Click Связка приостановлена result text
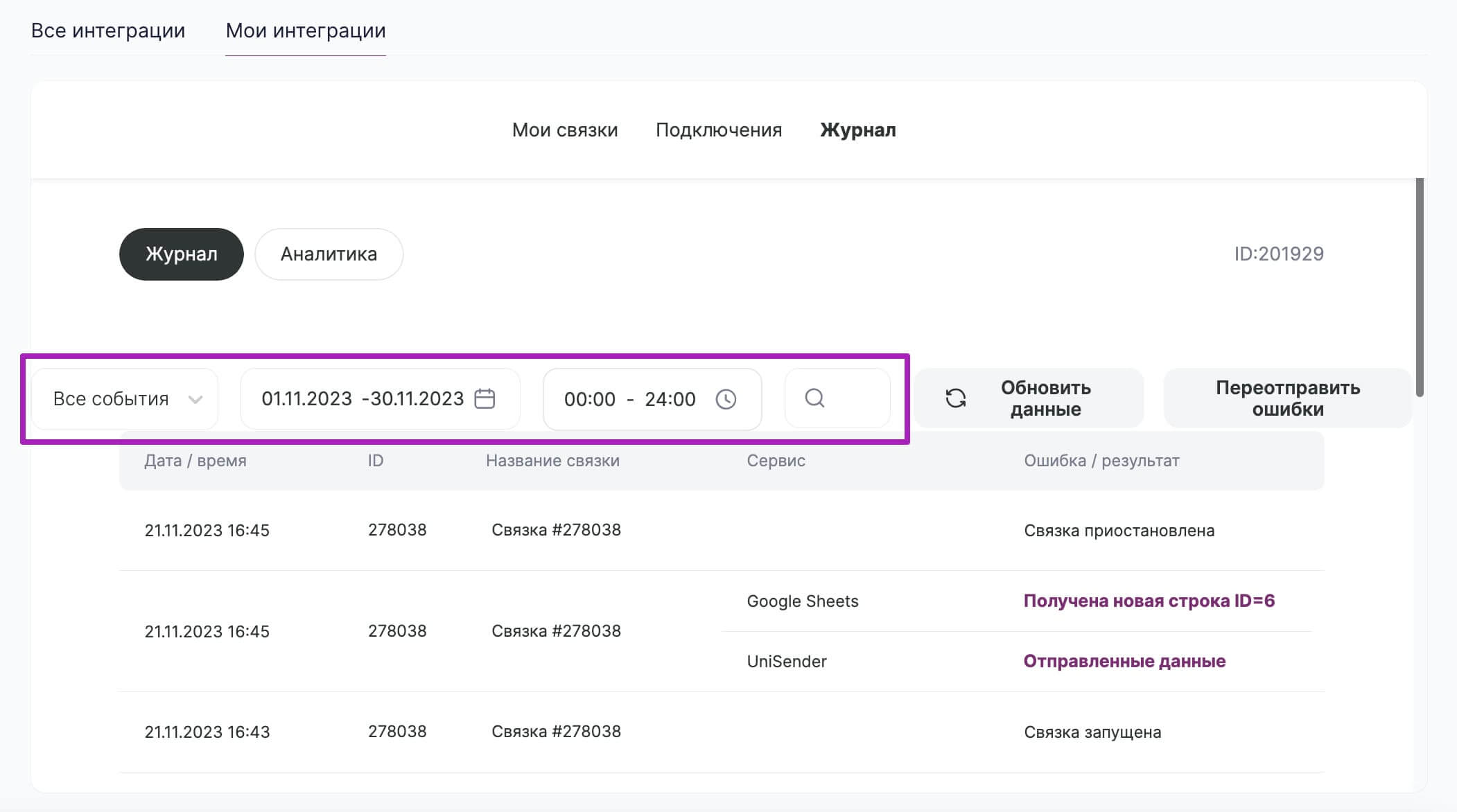Viewport: 1457px width, 812px height. [x=1119, y=531]
